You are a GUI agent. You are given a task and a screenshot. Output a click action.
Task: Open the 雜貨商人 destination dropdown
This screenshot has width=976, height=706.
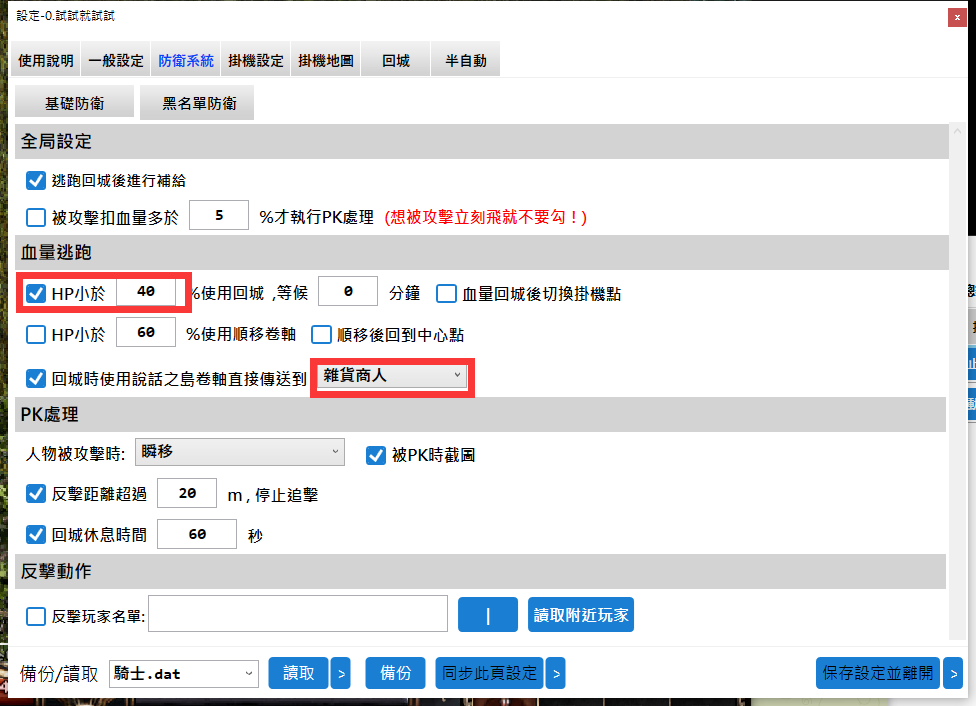click(x=391, y=377)
